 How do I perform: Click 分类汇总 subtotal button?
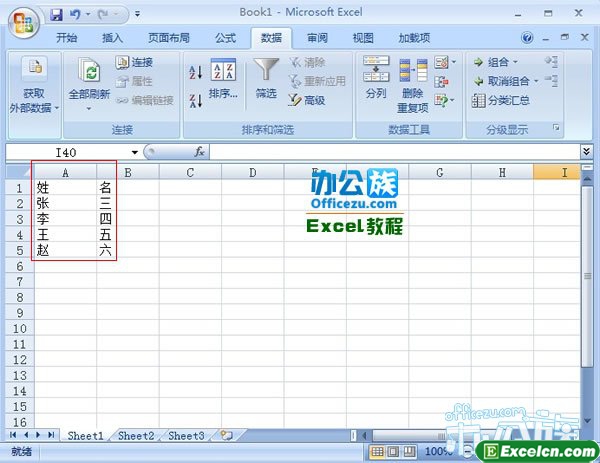tap(501, 100)
